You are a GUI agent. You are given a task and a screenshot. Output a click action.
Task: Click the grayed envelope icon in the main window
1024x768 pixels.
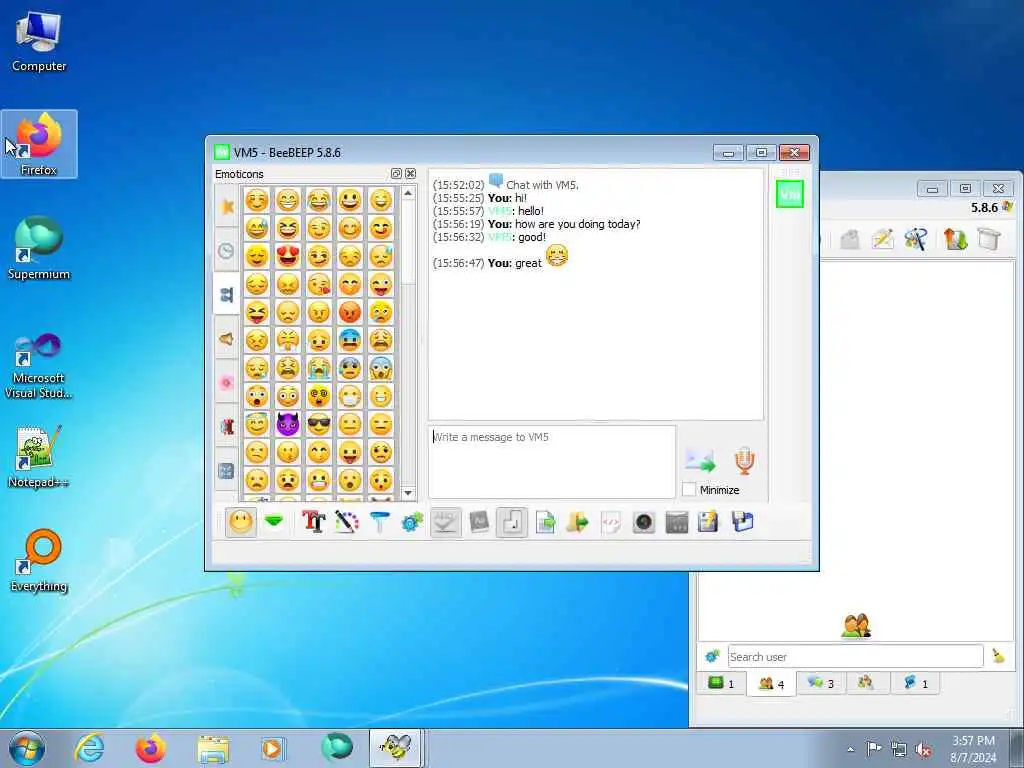pos(850,239)
